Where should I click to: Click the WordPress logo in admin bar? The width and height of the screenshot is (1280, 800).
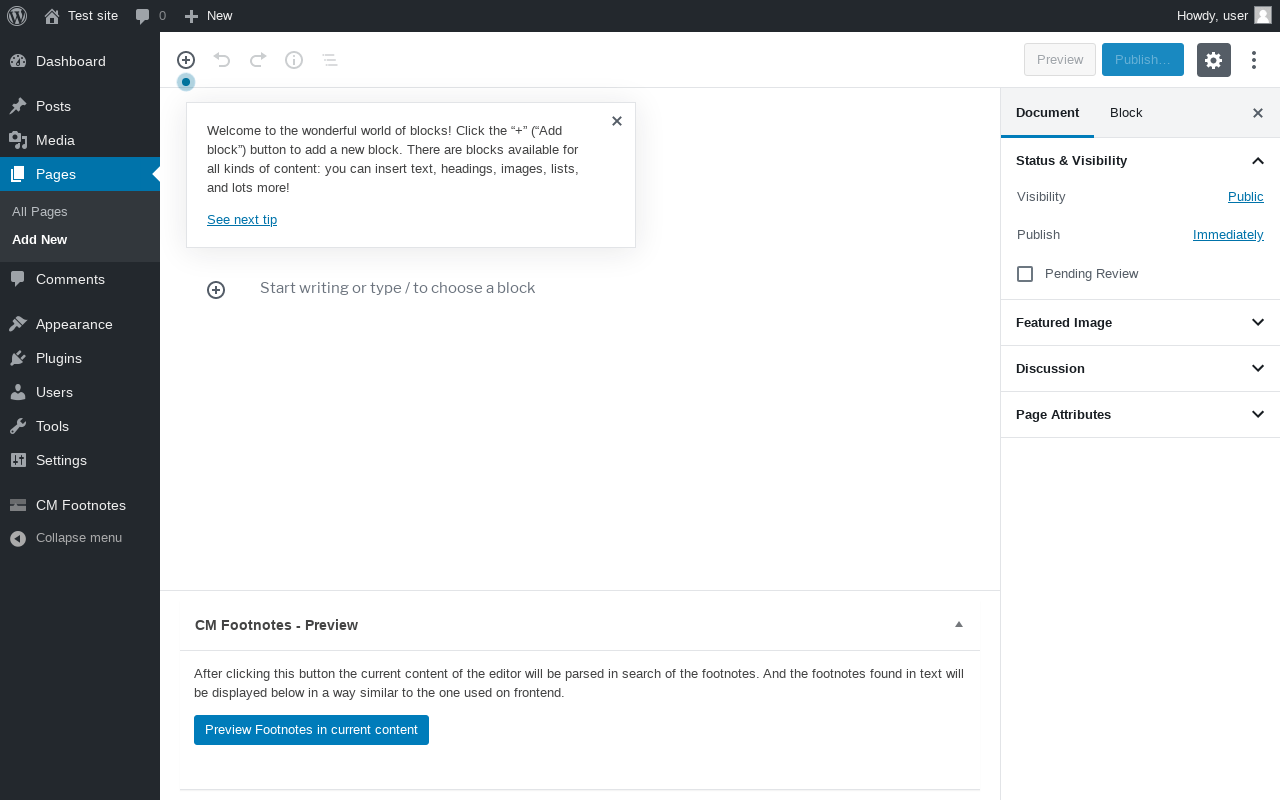pos(17,16)
